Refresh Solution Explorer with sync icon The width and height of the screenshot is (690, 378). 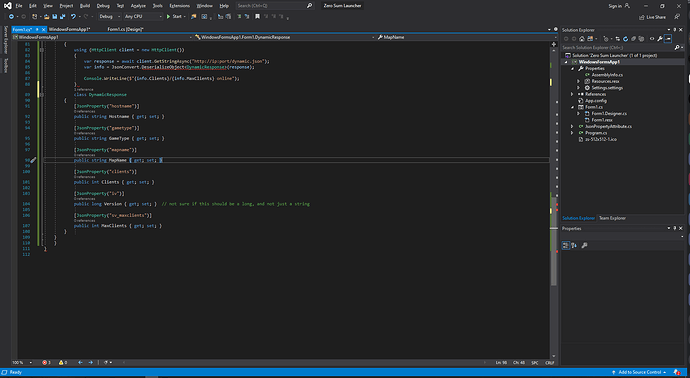click(x=625, y=39)
